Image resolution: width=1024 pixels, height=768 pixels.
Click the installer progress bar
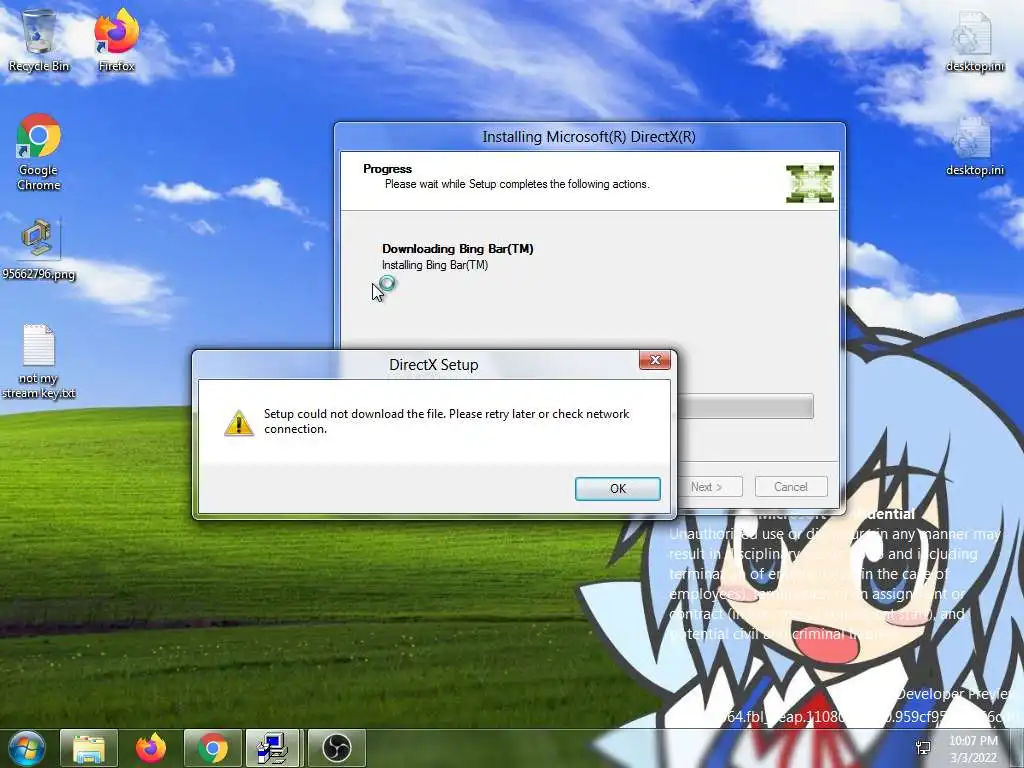pos(745,406)
